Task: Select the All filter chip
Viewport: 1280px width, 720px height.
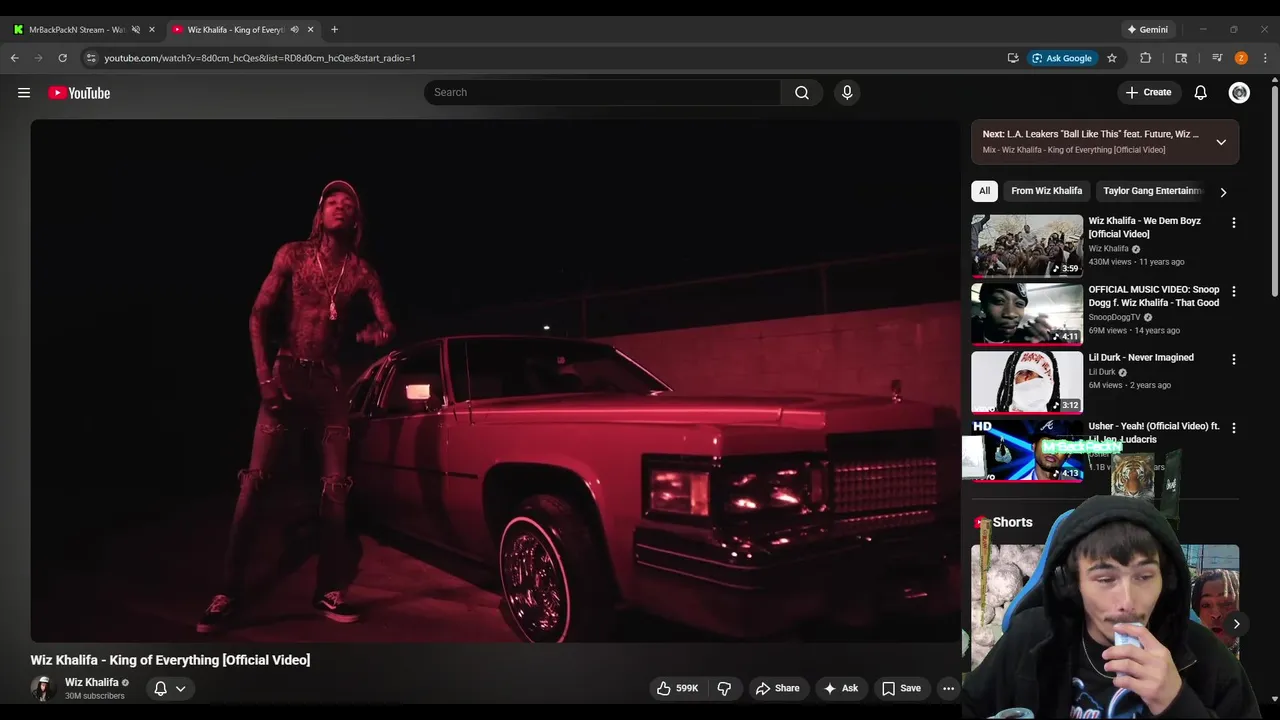Action: point(984,191)
